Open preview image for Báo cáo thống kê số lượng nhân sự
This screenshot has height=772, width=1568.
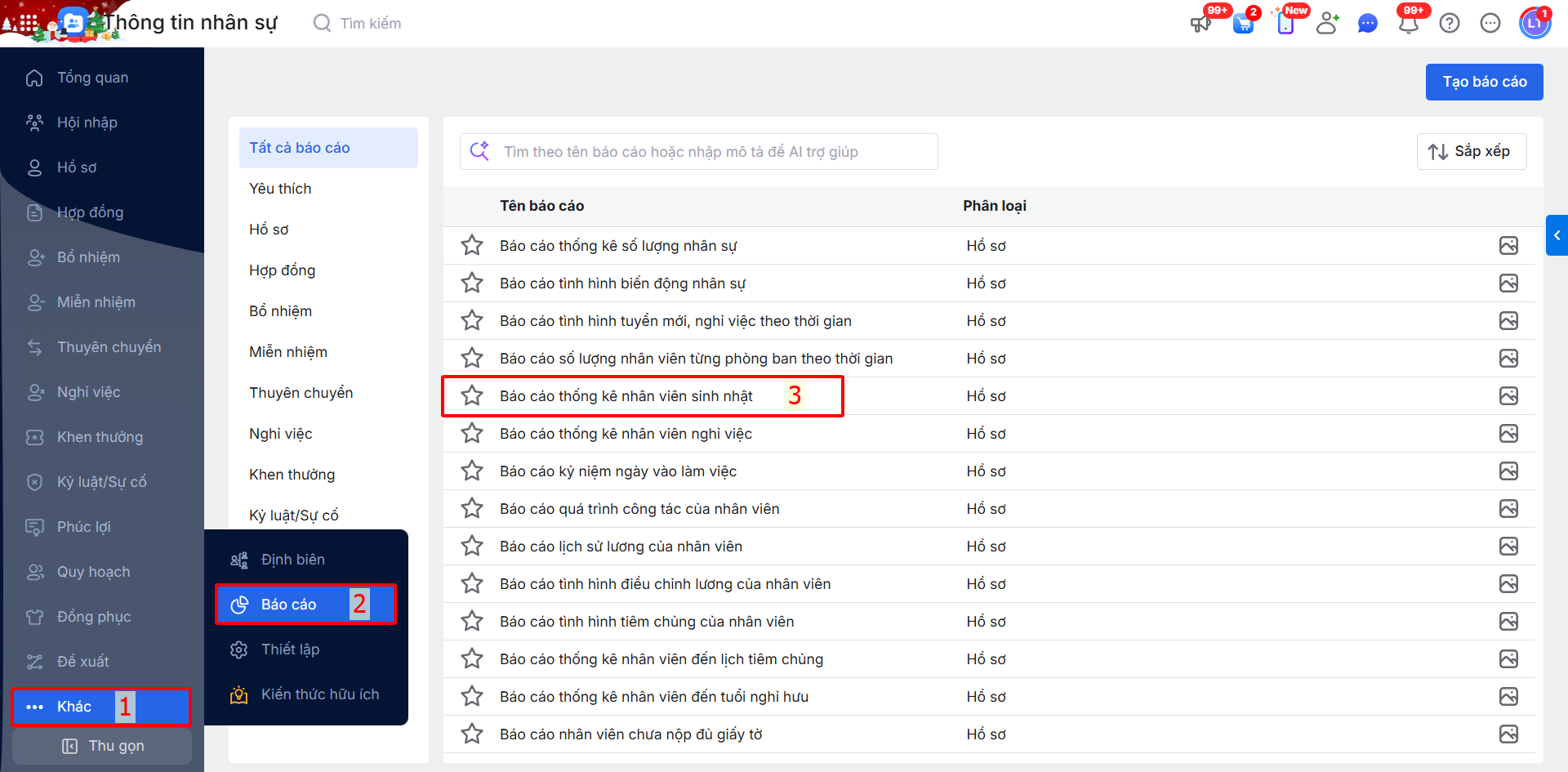click(x=1508, y=246)
